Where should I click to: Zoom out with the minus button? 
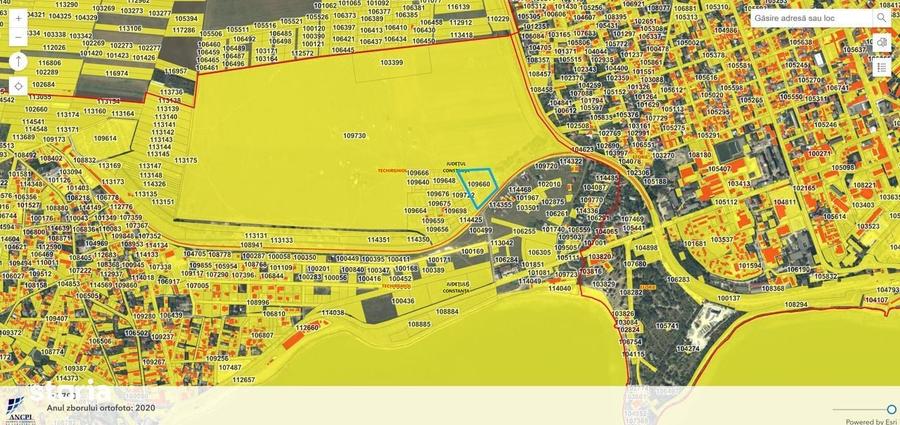pyautogui.click(x=18, y=37)
